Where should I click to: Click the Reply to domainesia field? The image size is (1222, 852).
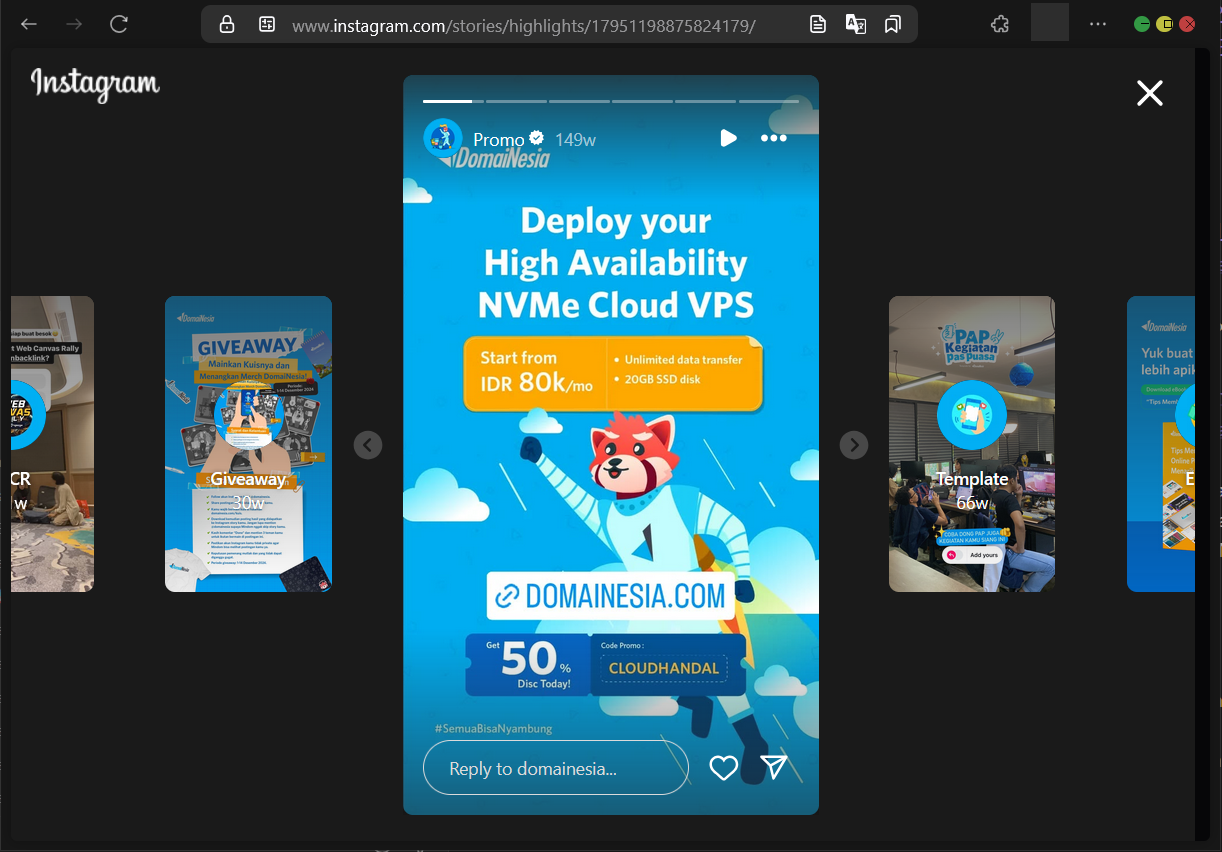556,768
